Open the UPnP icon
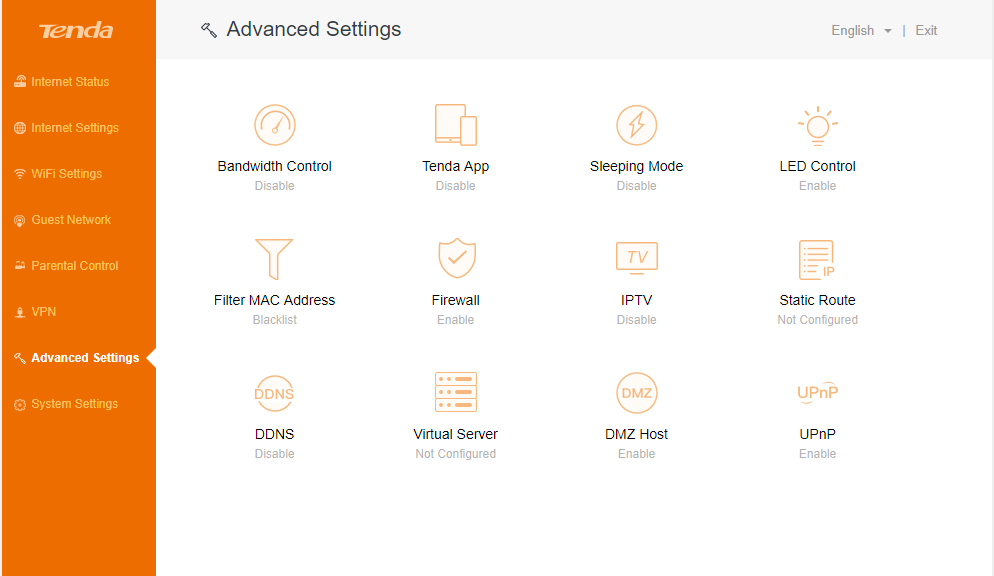This screenshot has width=994, height=576. point(818,393)
